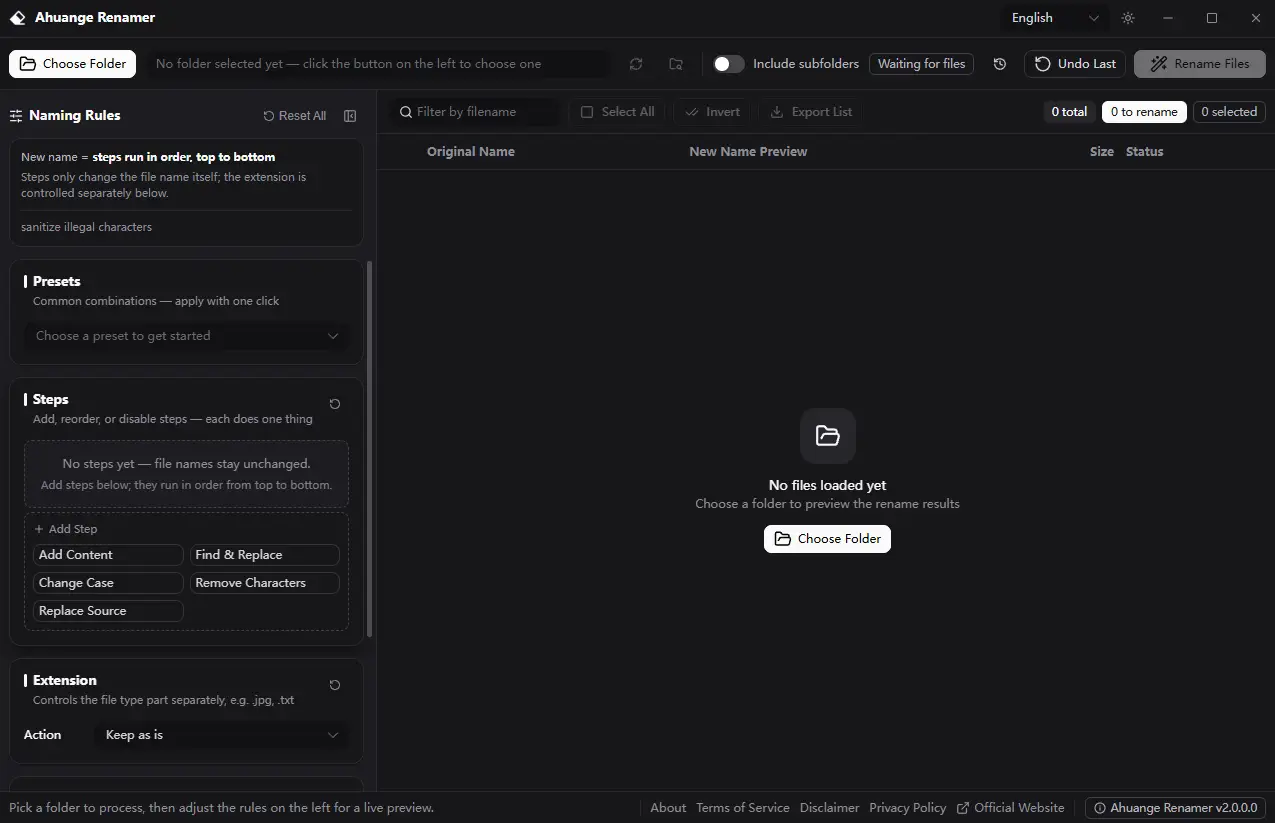Add a Change Case step
This screenshot has height=823, width=1275.
tap(108, 583)
